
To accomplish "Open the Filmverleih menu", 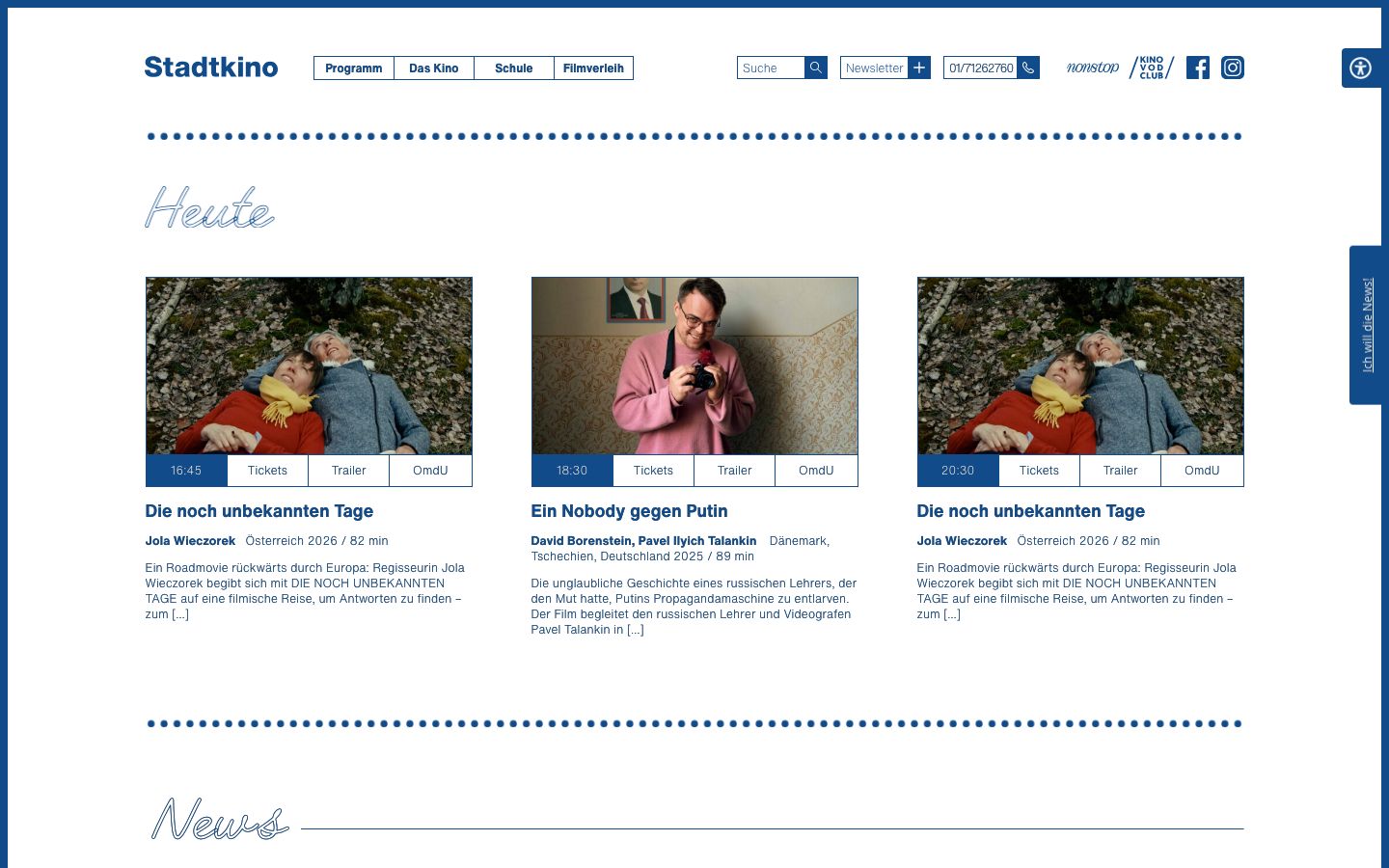I will click(x=594, y=68).
